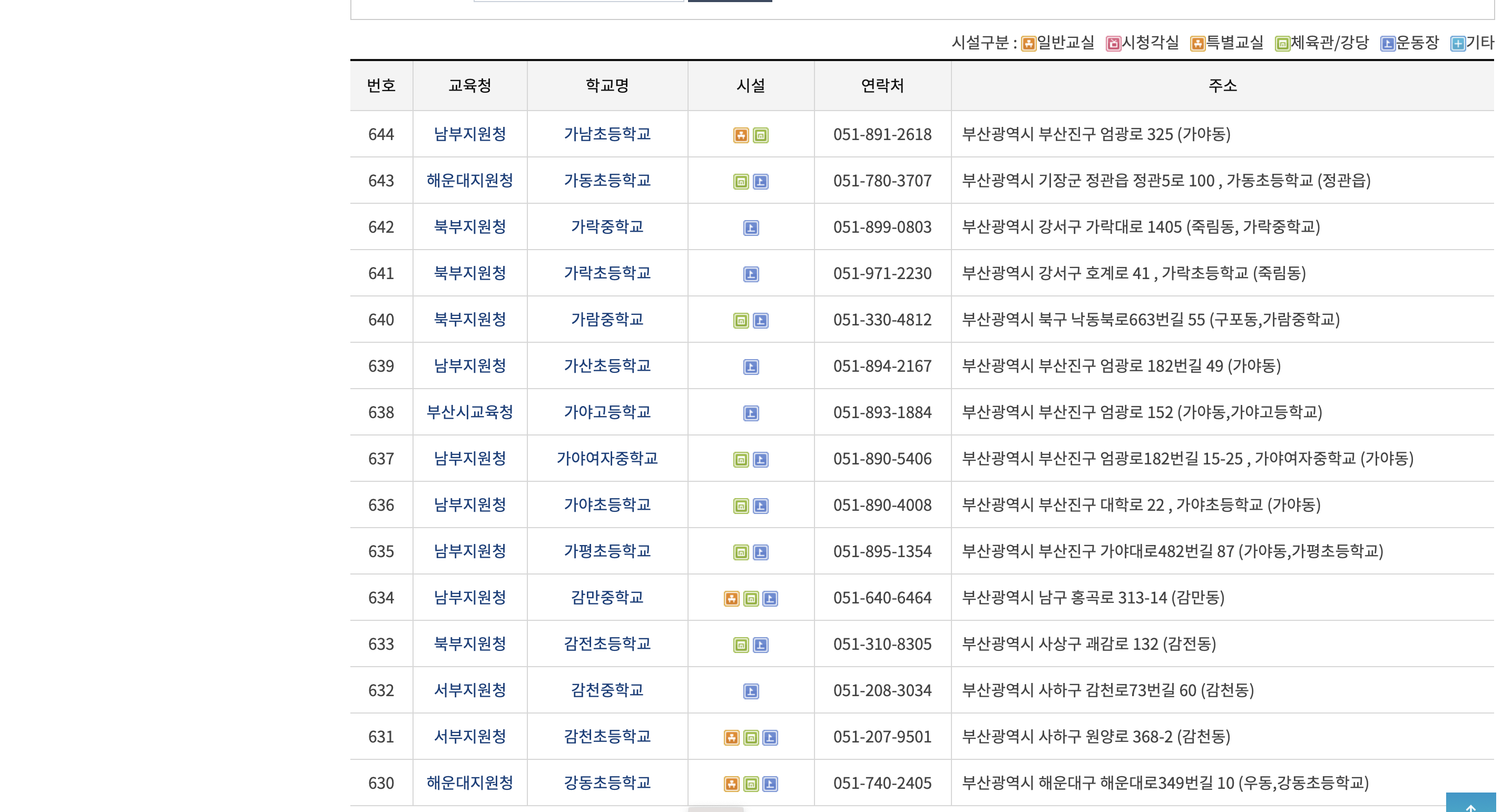Open 가야고등학교 school link
The image size is (1512, 812).
point(607,412)
